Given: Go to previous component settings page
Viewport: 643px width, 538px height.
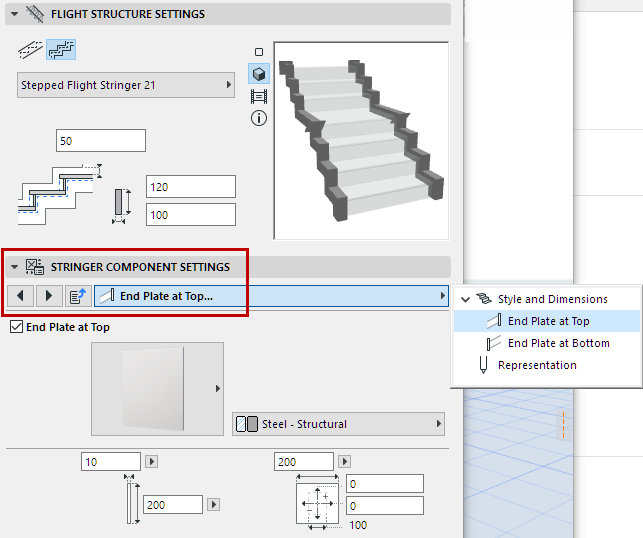Looking at the screenshot, I should click(20, 296).
